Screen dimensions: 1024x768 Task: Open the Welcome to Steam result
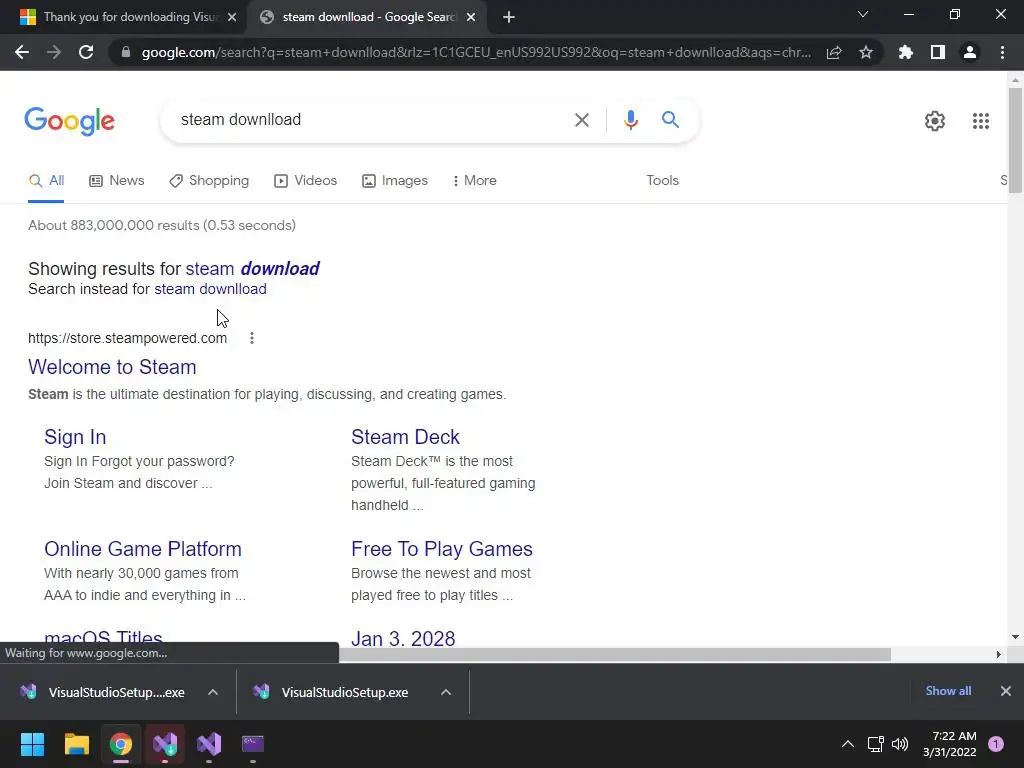tap(112, 367)
